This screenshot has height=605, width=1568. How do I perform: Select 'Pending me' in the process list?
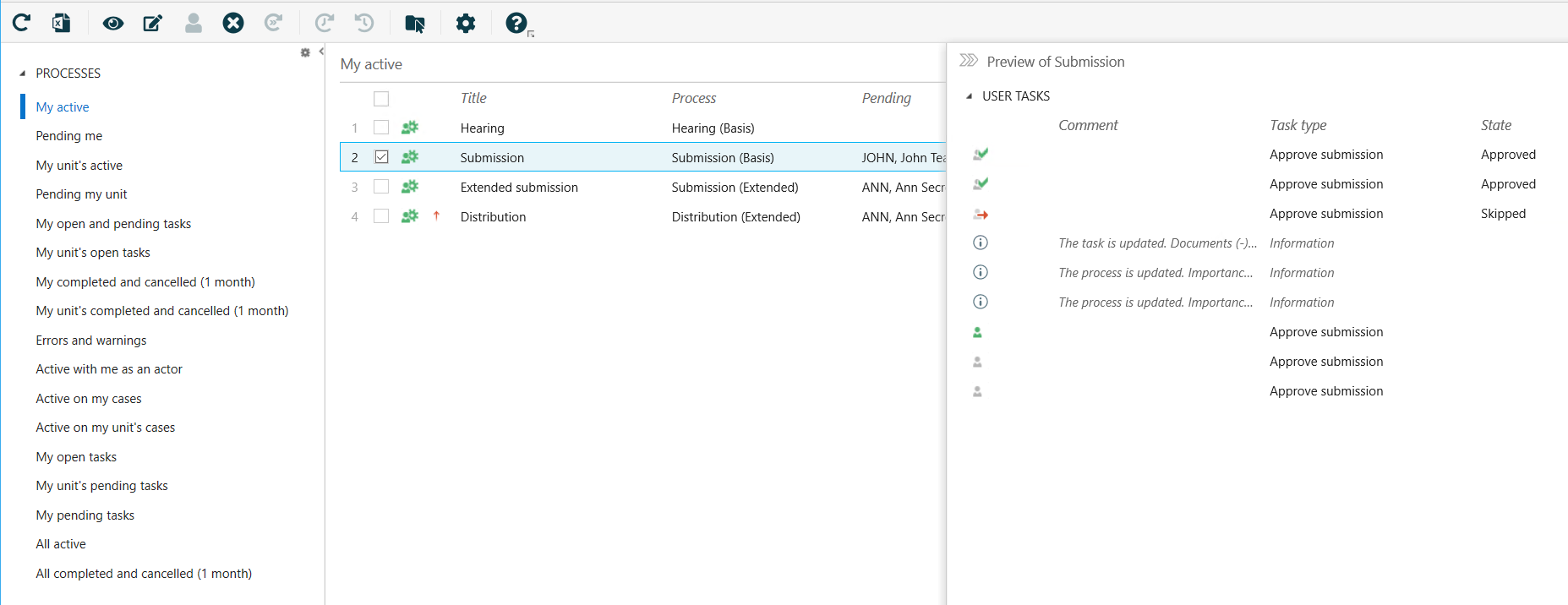tap(68, 136)
